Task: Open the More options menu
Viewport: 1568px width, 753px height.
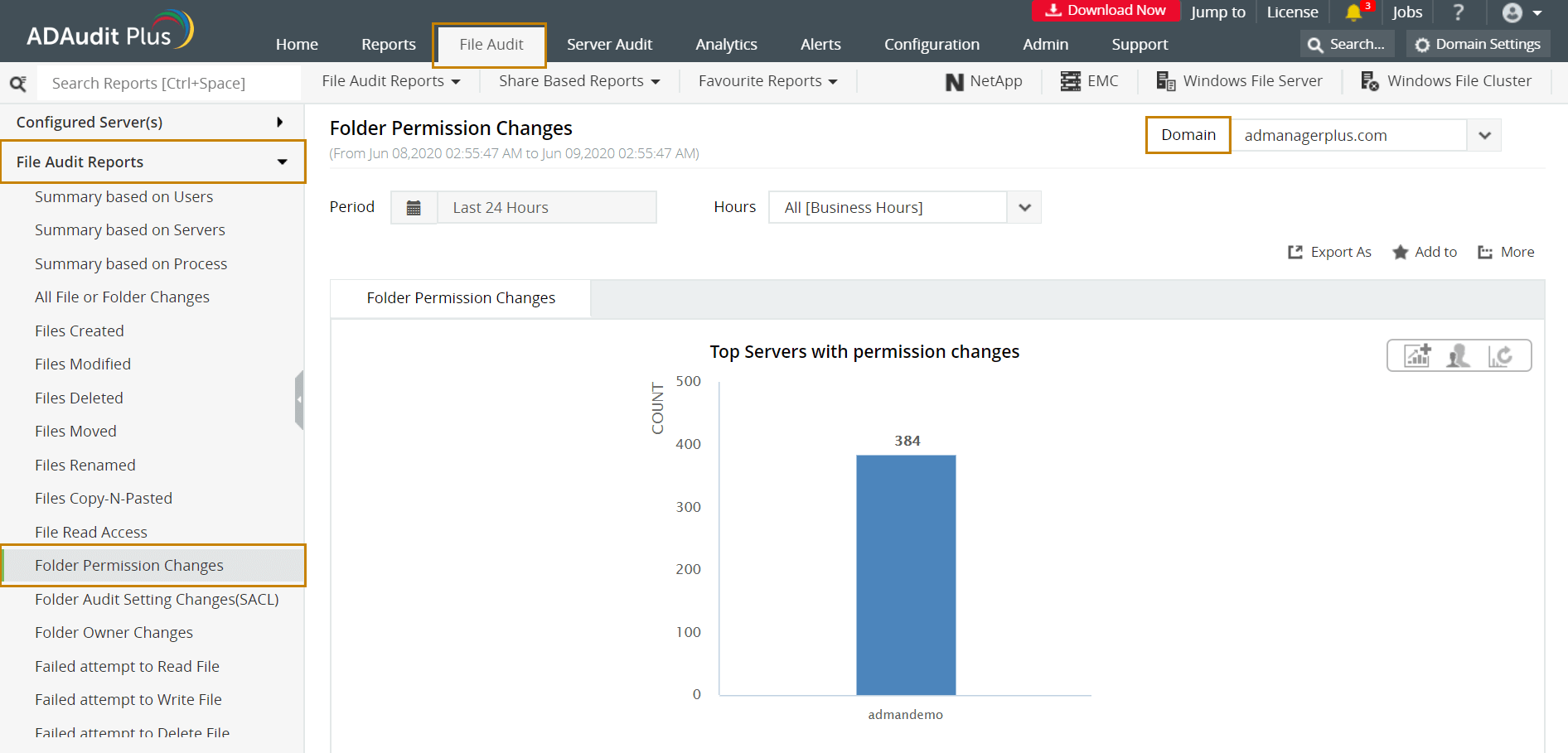Action: 1506,252
